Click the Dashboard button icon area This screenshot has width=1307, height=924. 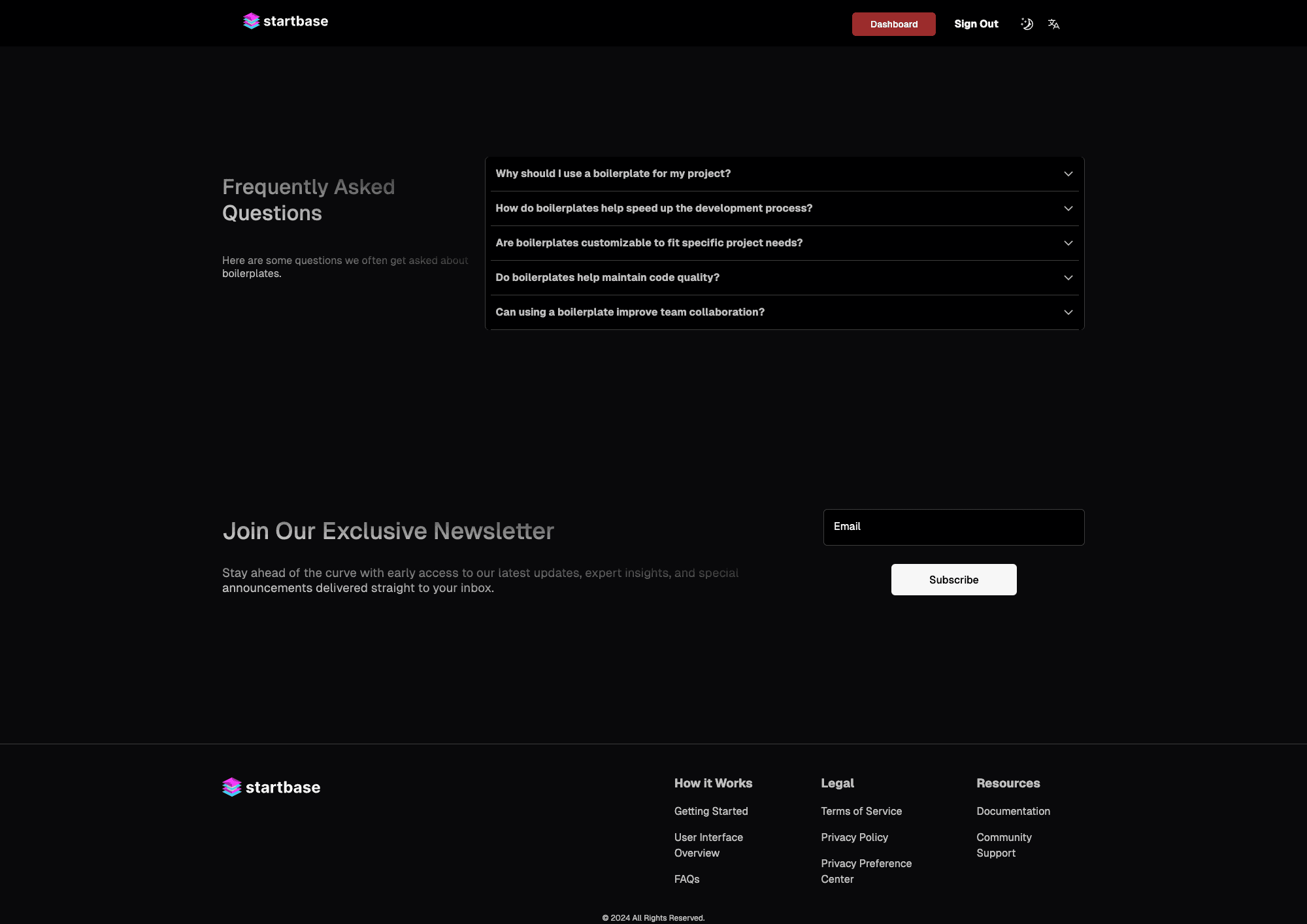tap(894, 23)
